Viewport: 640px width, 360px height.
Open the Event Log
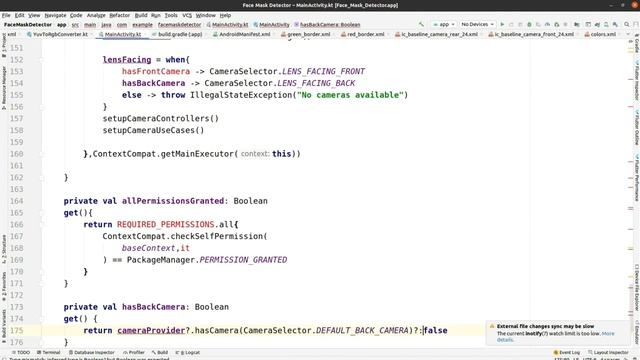coord(567,352)
